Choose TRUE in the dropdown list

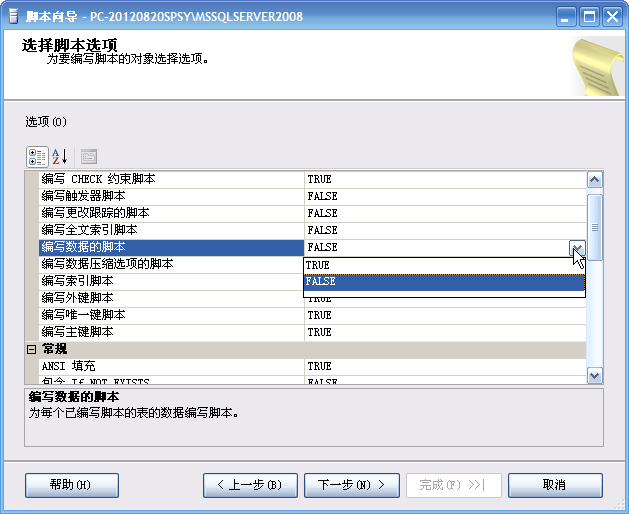click(x=444, y=265)
